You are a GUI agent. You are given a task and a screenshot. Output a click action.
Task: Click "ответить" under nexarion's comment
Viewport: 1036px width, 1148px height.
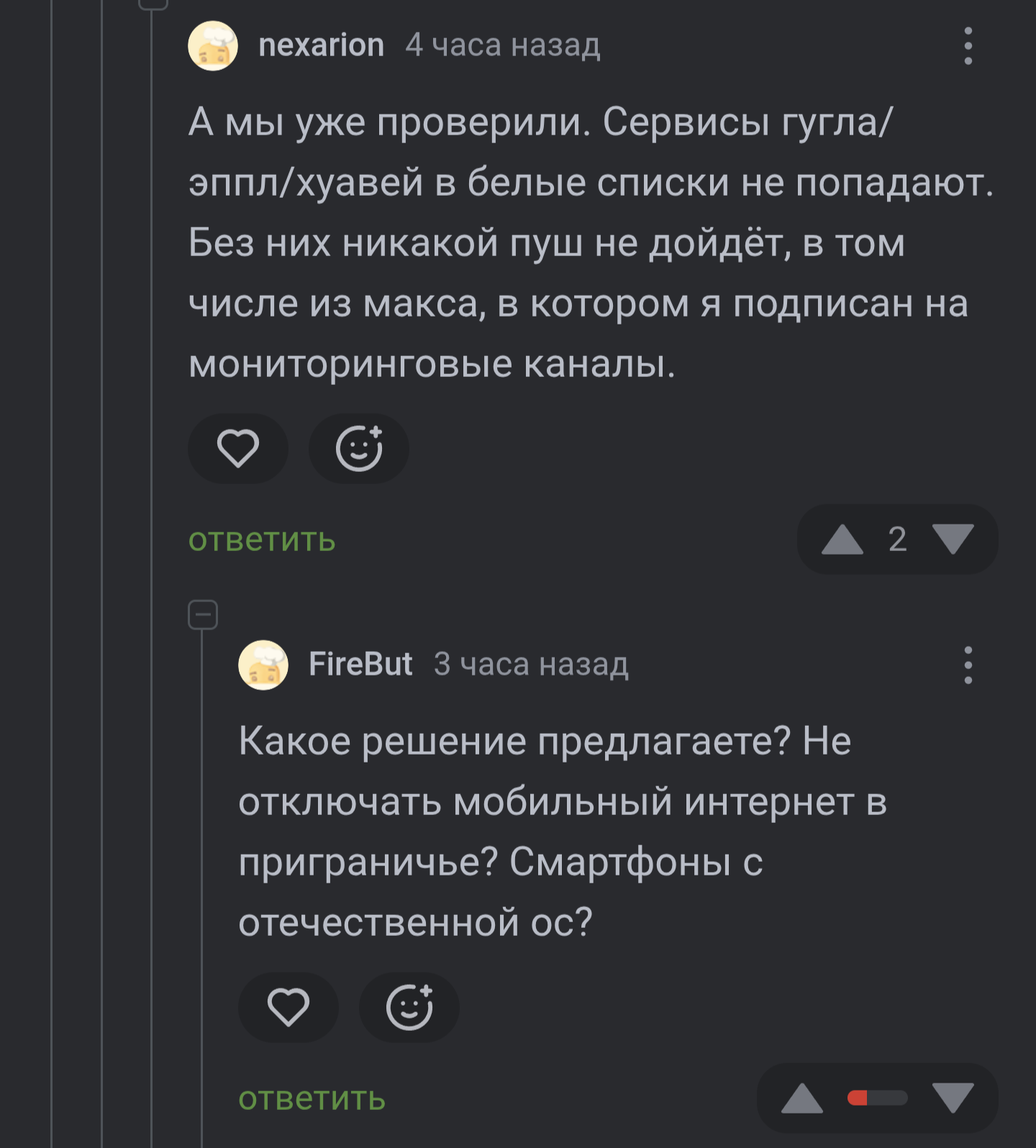[x=262, y=539]
